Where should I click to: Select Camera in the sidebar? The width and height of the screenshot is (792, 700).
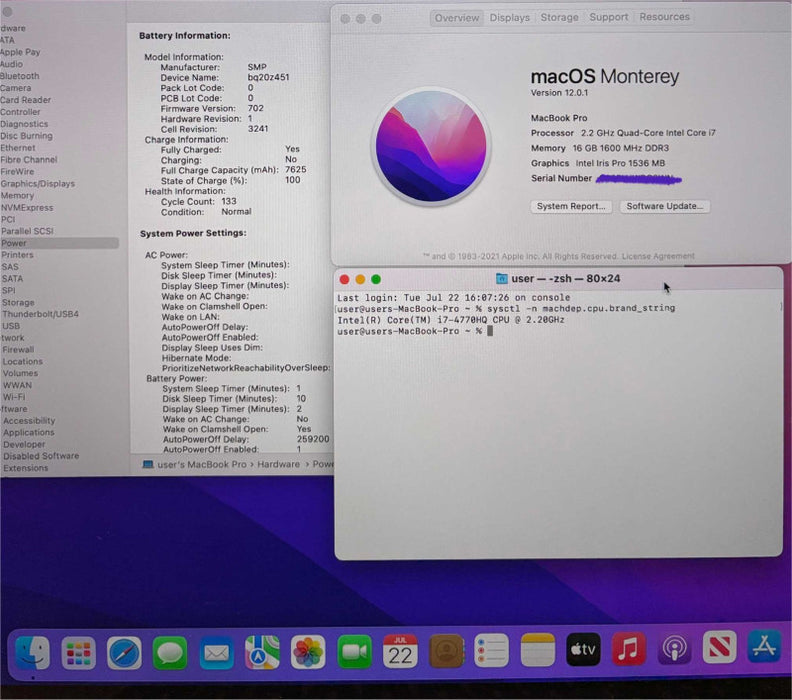(x=16, y=88)
